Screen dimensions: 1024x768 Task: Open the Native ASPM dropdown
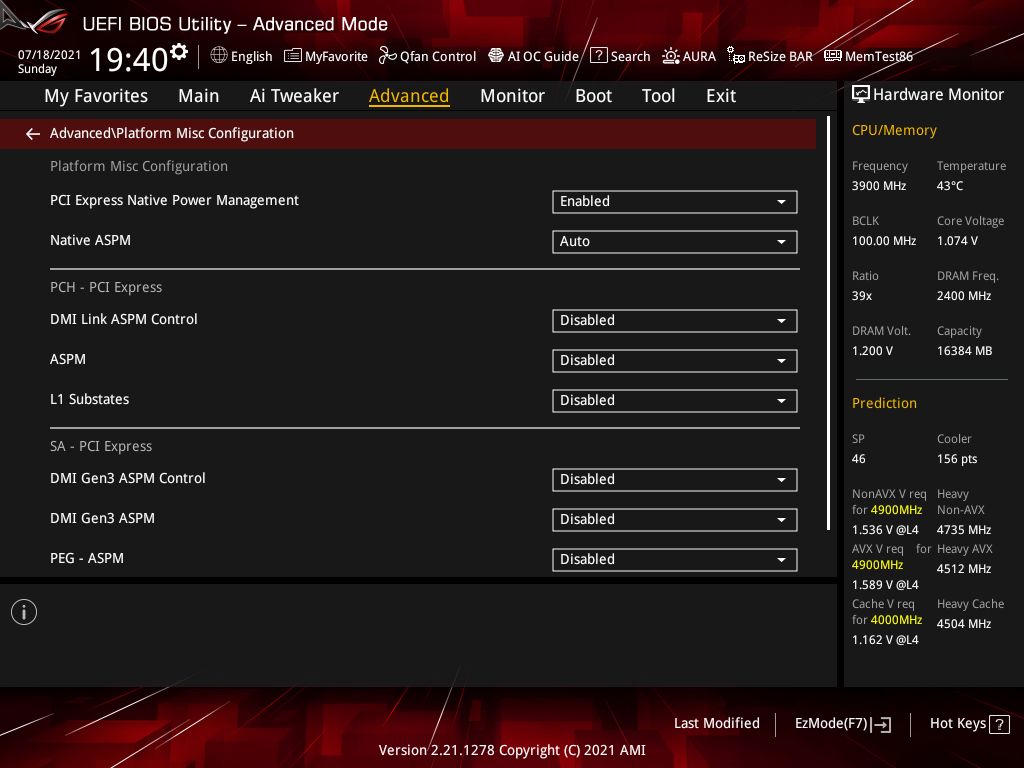tap(674, 241)
